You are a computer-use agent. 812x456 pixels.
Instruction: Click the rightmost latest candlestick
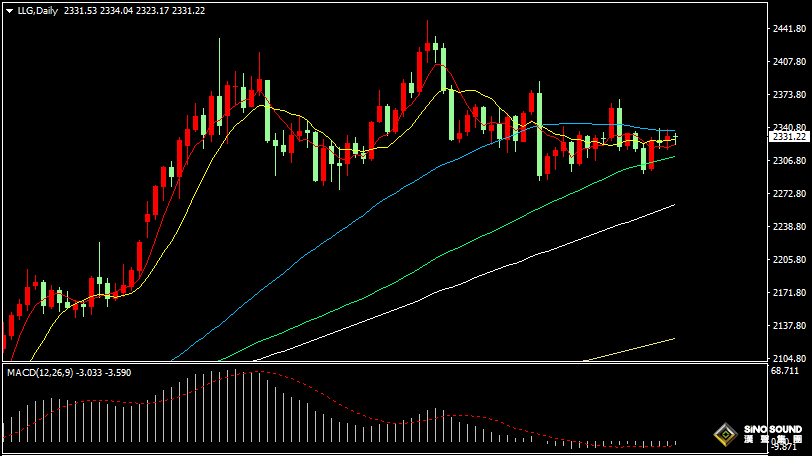(x=677, y=137)
